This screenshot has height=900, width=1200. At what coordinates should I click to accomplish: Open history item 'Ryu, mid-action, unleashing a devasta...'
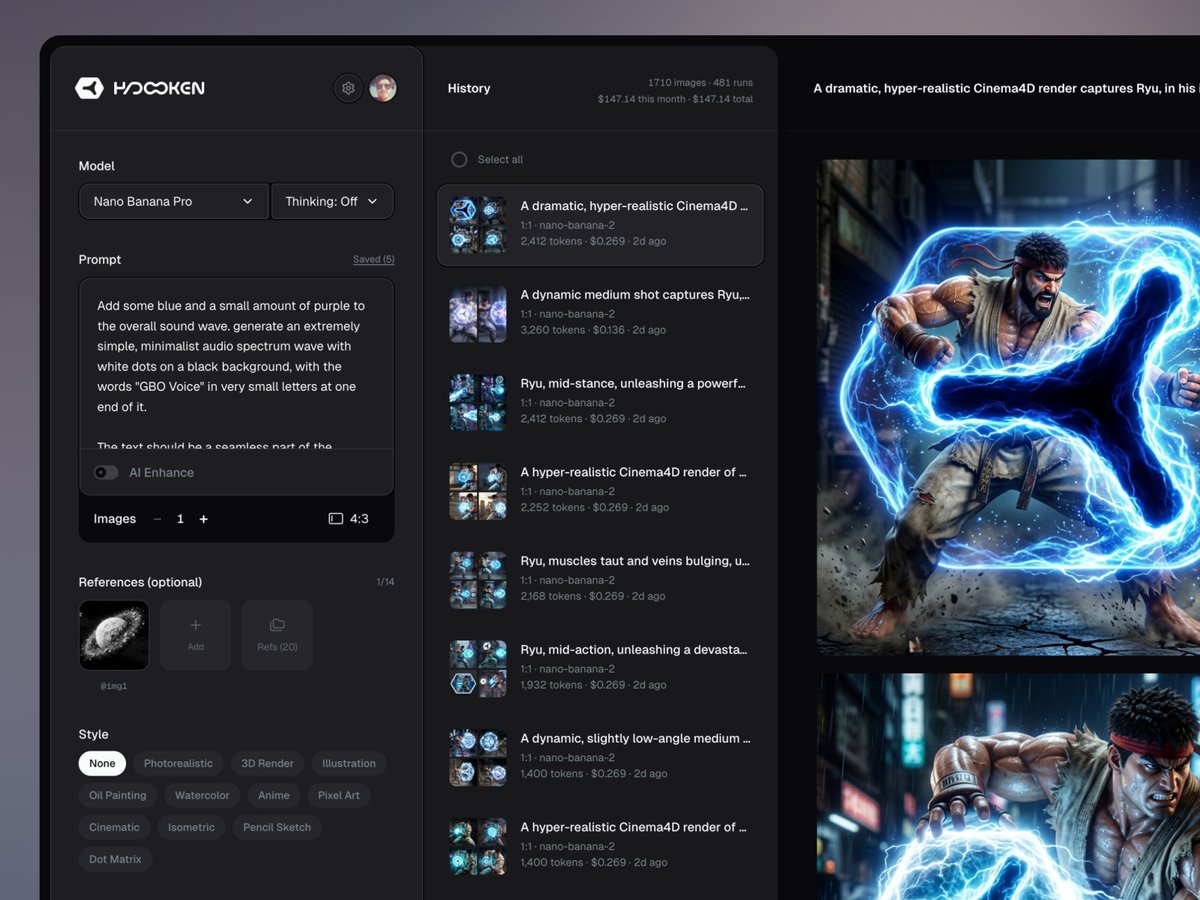tap(600, 668)
